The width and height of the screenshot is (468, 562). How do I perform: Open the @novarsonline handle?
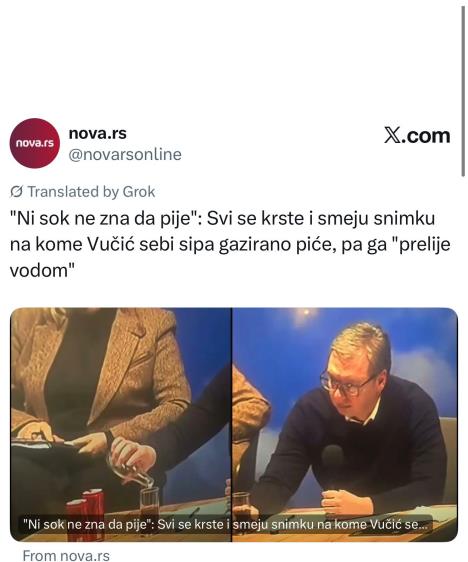pos(125,154)
